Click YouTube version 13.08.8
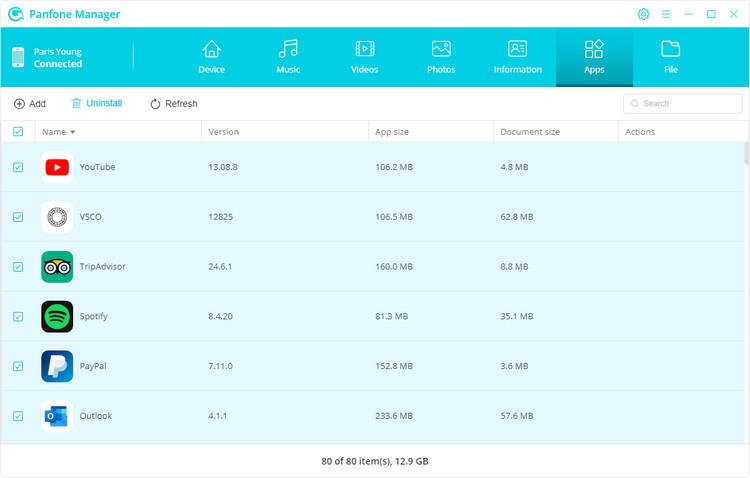This screenshot has height=478, width=750. pyautogui.click(x=223, y=167)
